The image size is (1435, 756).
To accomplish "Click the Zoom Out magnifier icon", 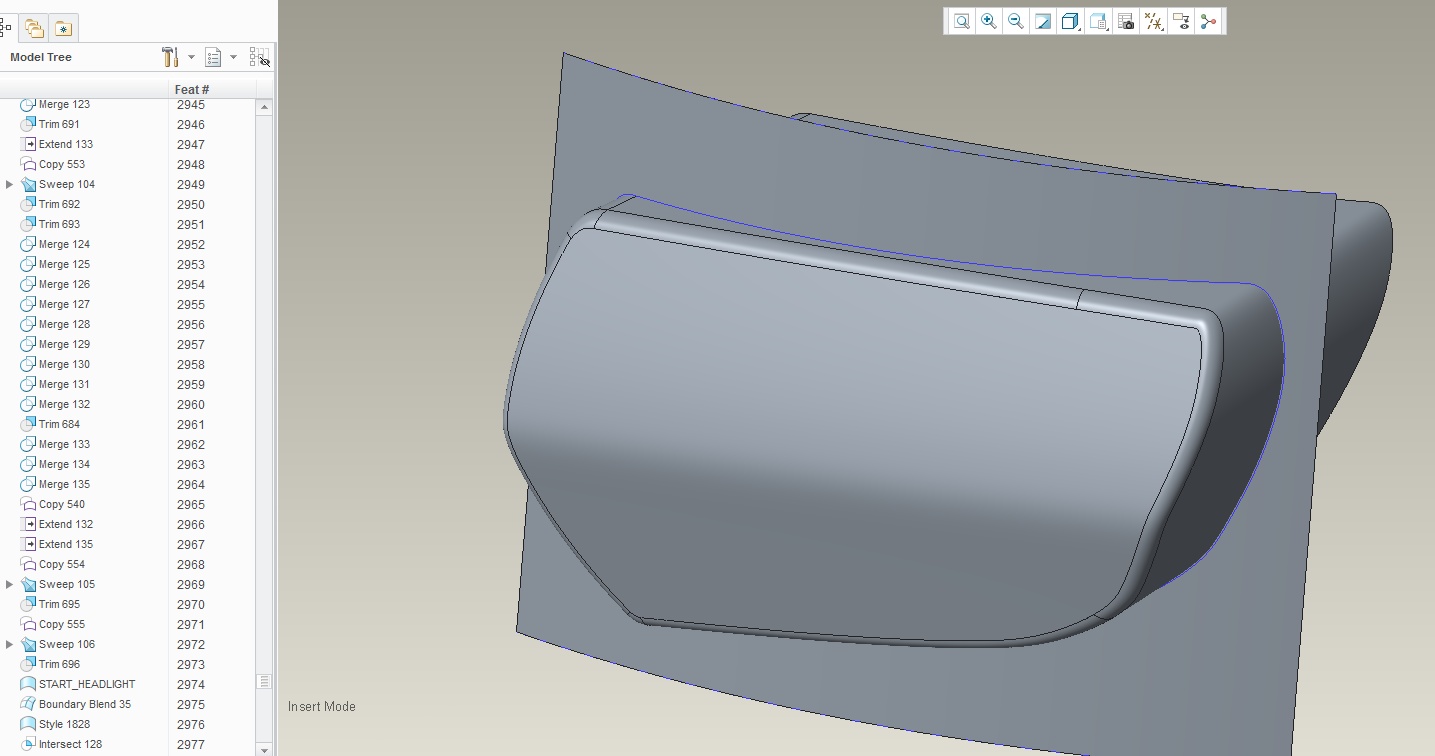I will coord(1015,21).
